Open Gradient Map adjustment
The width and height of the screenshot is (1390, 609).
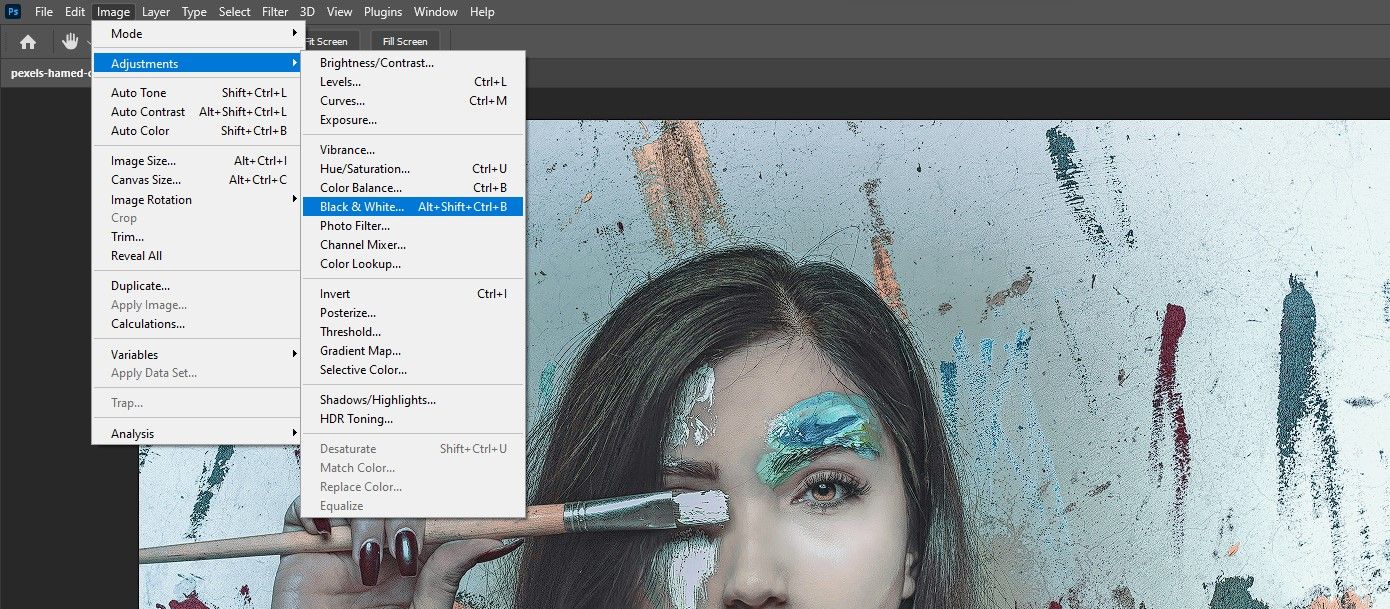click(x=413, y=351)
